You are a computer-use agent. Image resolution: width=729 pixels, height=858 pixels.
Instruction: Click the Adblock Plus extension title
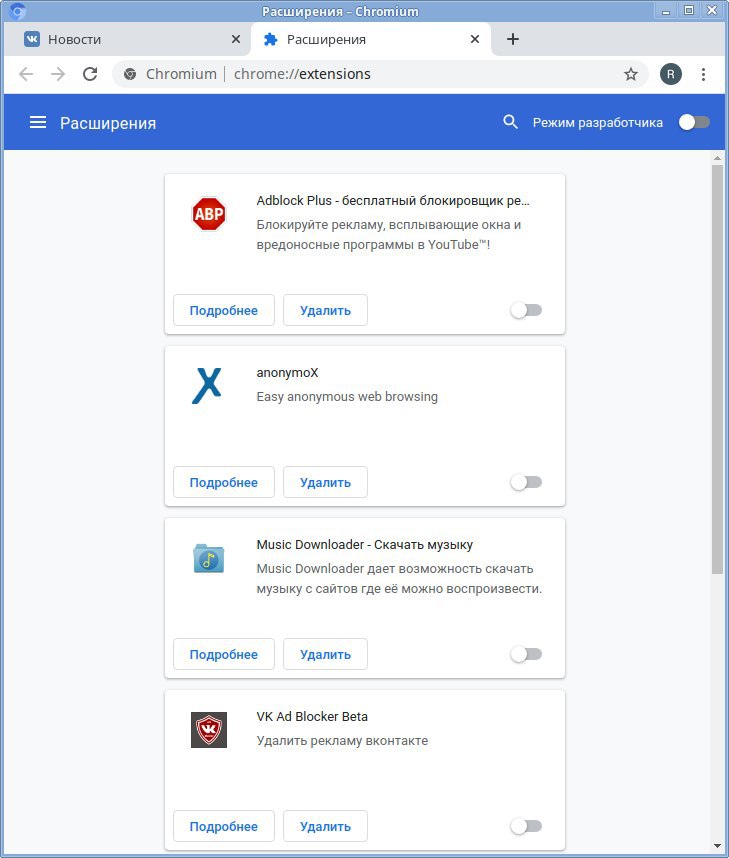(393, 201)
